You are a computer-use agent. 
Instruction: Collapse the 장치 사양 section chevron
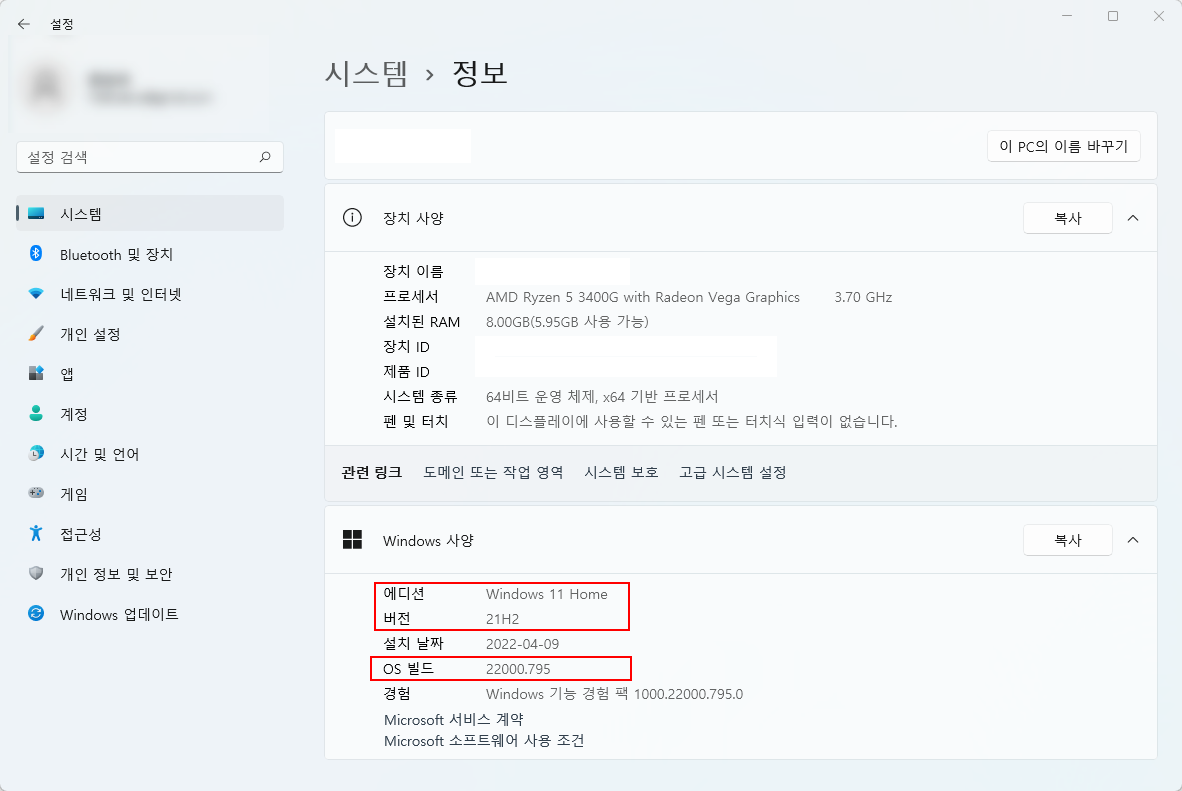[1132, 218]
